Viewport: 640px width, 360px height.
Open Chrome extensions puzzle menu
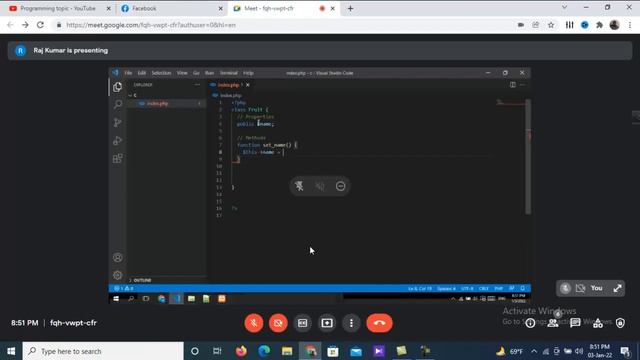click(599, 25)
